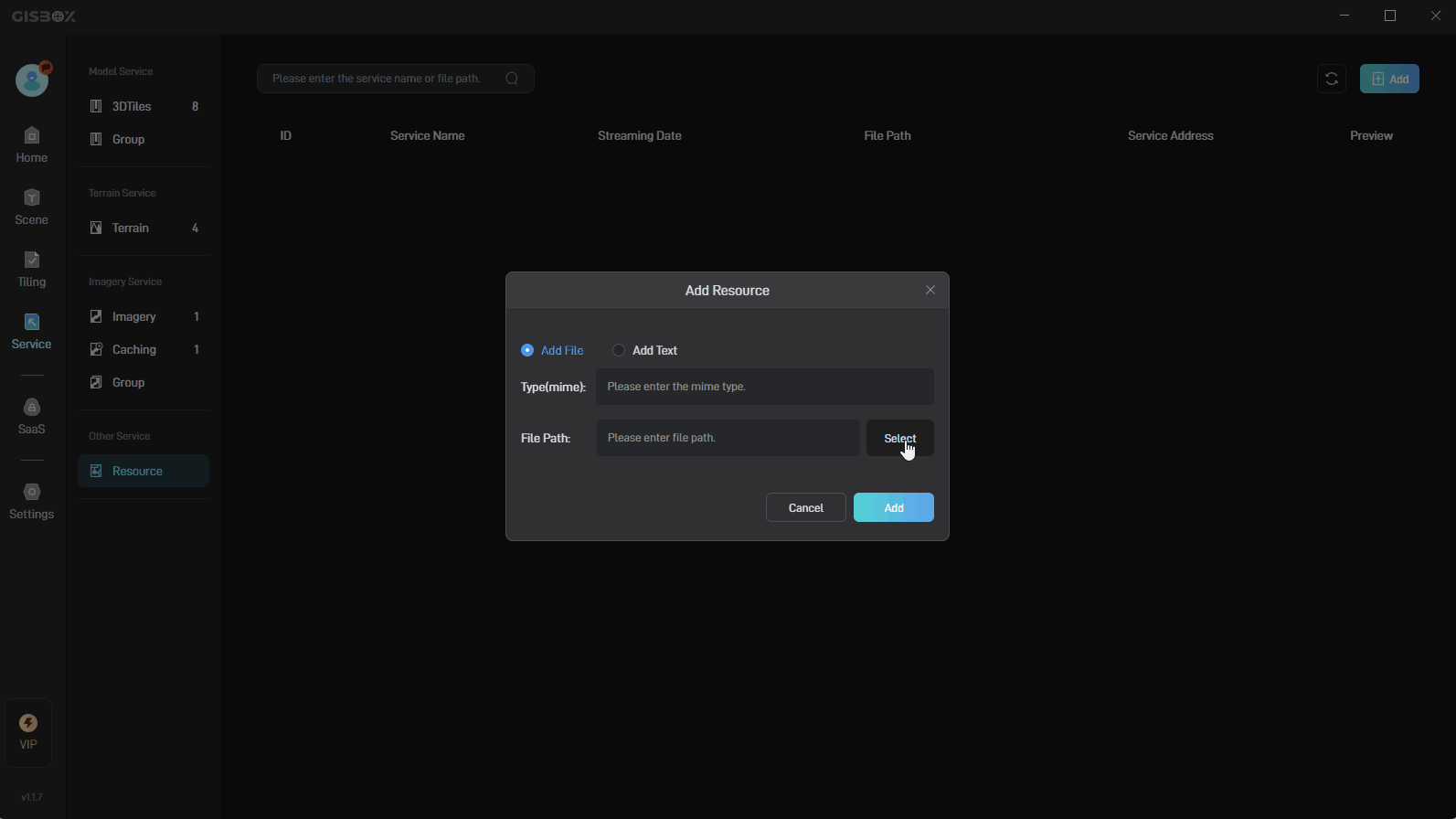Open the Tiling tool
Image resolution: width=1456 pixels, height=819 pixels.
pyautogui.click(x=31, y=270)
